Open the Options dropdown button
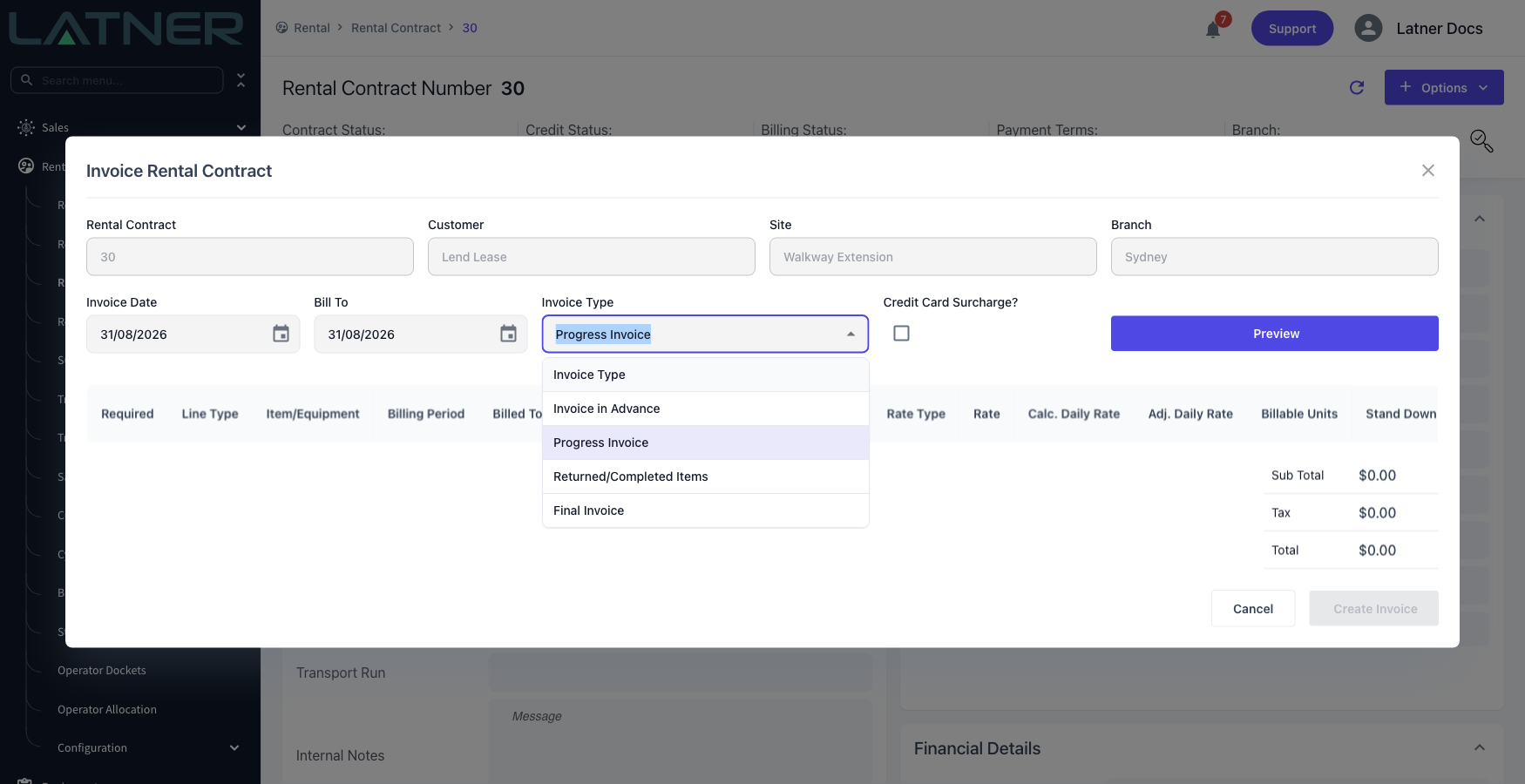 (x=1444, y=87)
